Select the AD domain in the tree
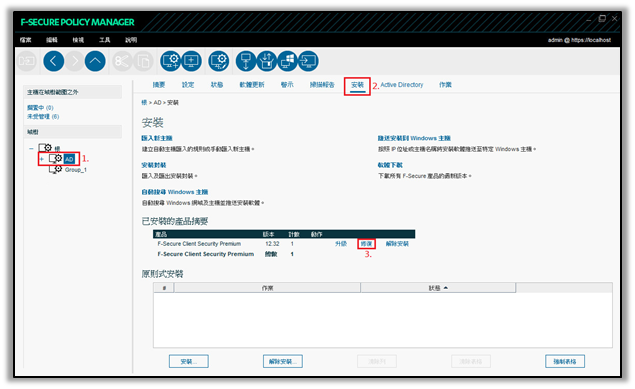Image resolution: width=635 pixels, height=389 pixels. tap(69, 159)
